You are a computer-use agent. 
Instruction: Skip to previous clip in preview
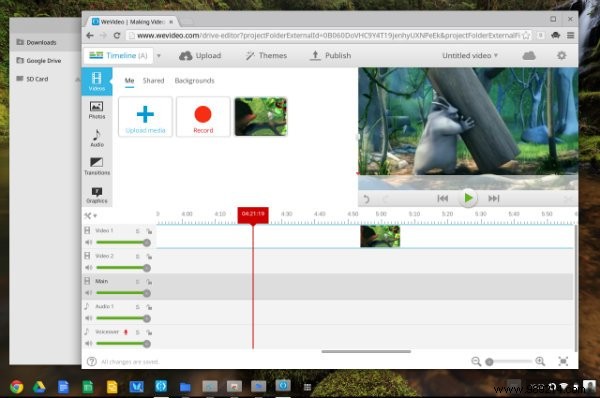click(443, 198)
